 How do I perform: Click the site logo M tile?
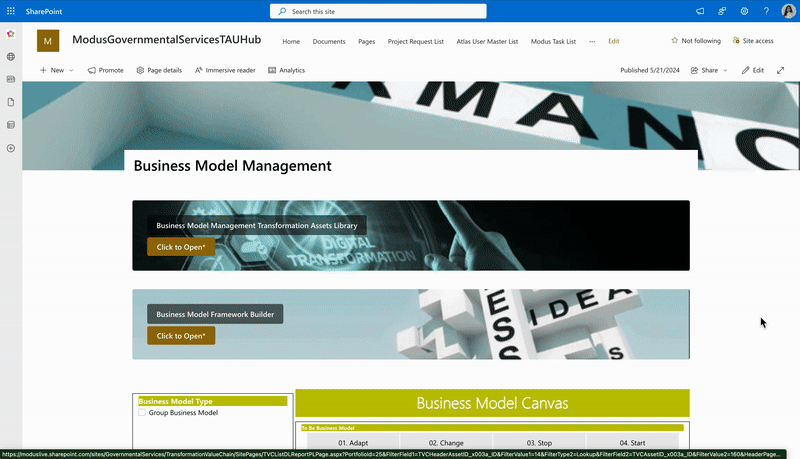pos(48,41)
